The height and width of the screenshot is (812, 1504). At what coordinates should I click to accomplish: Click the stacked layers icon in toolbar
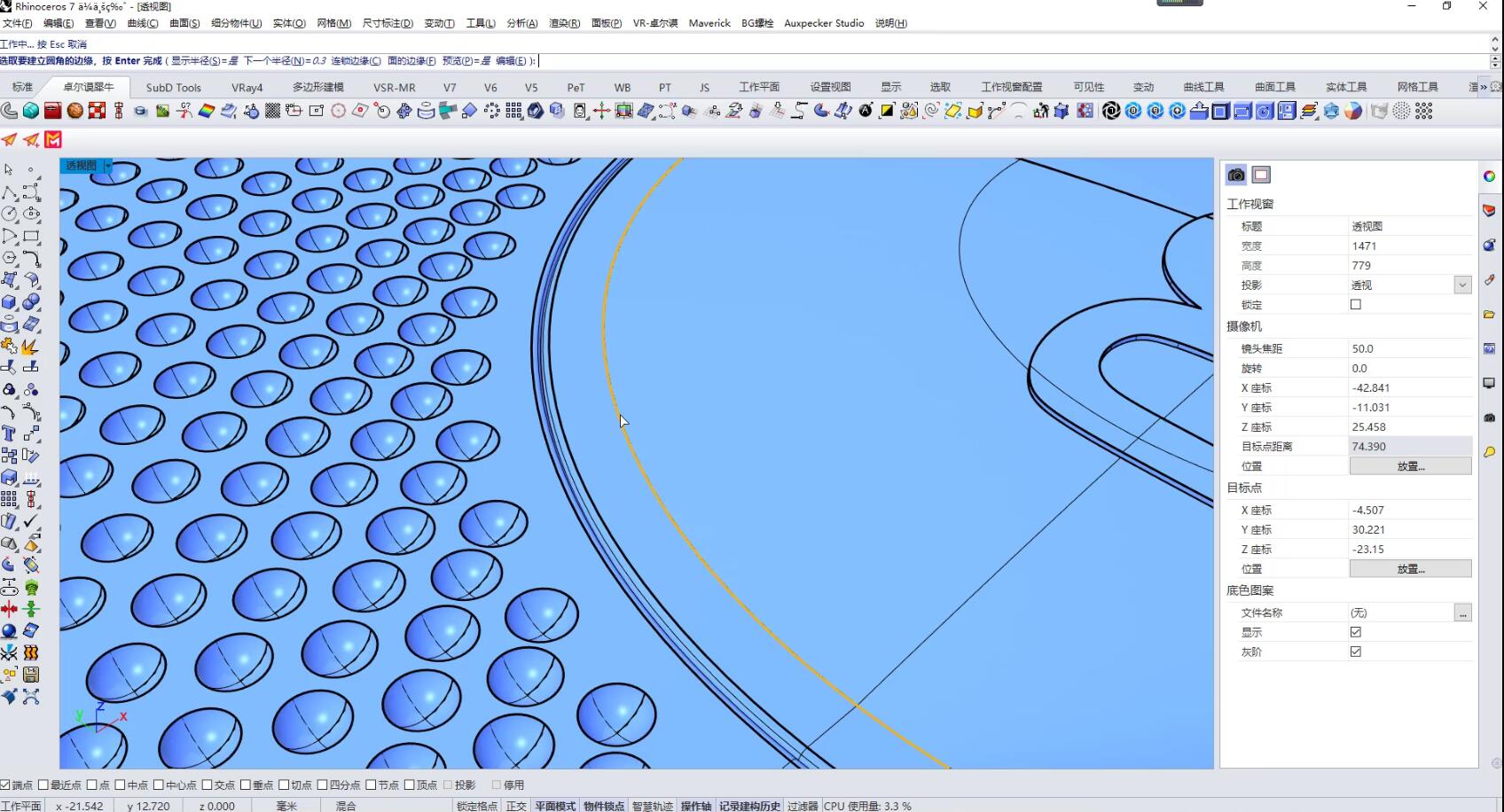[x=1309, y=111]
